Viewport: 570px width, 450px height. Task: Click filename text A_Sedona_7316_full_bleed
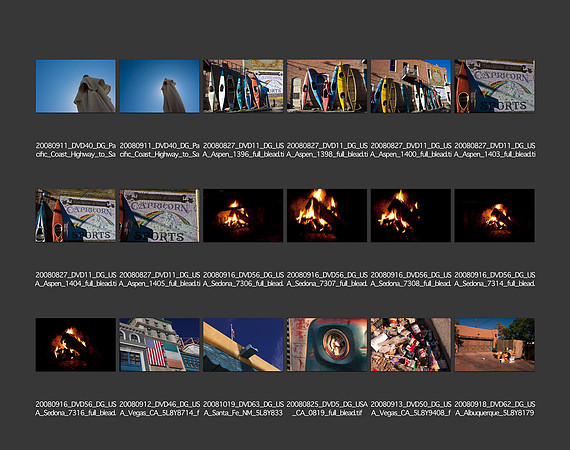point(75,413)
